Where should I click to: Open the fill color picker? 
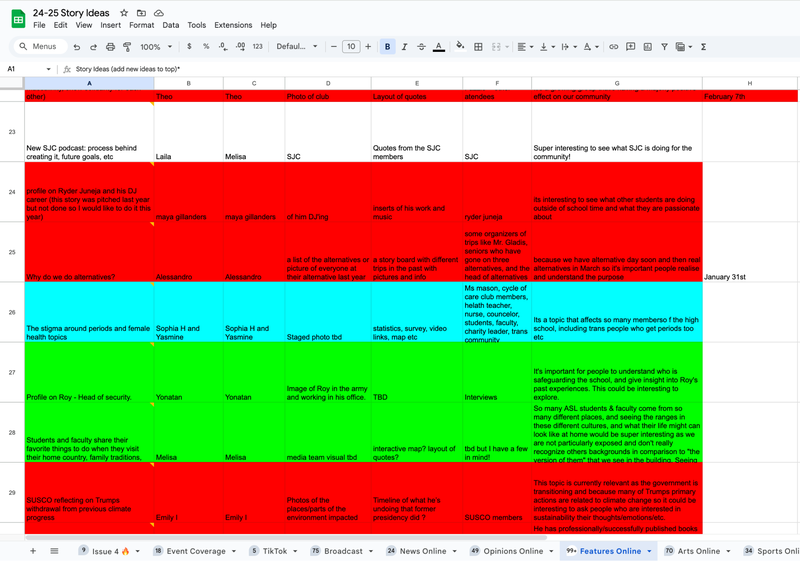[460, 47]
